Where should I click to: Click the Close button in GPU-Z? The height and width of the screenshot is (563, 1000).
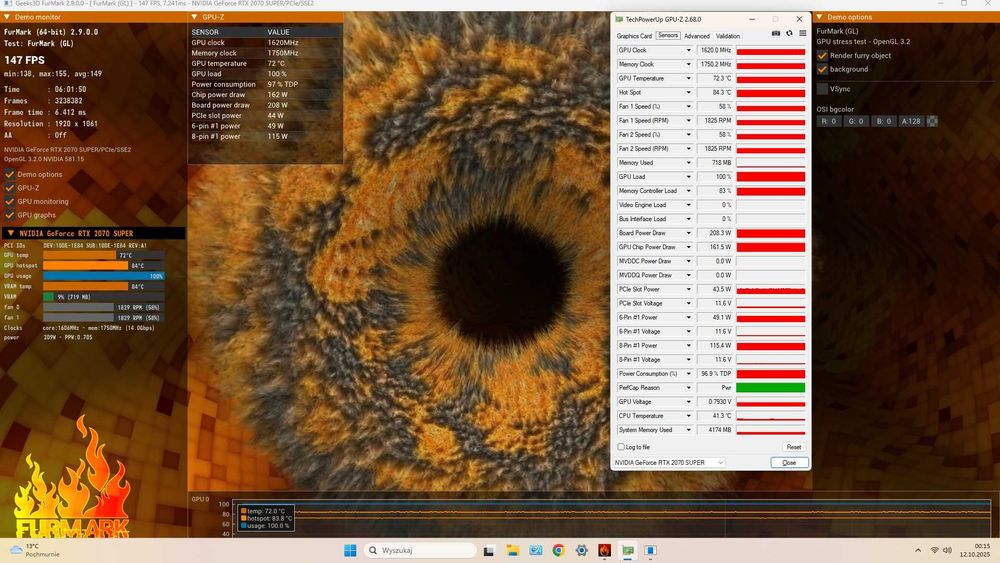pyautogui.click(x=789, y=463)
